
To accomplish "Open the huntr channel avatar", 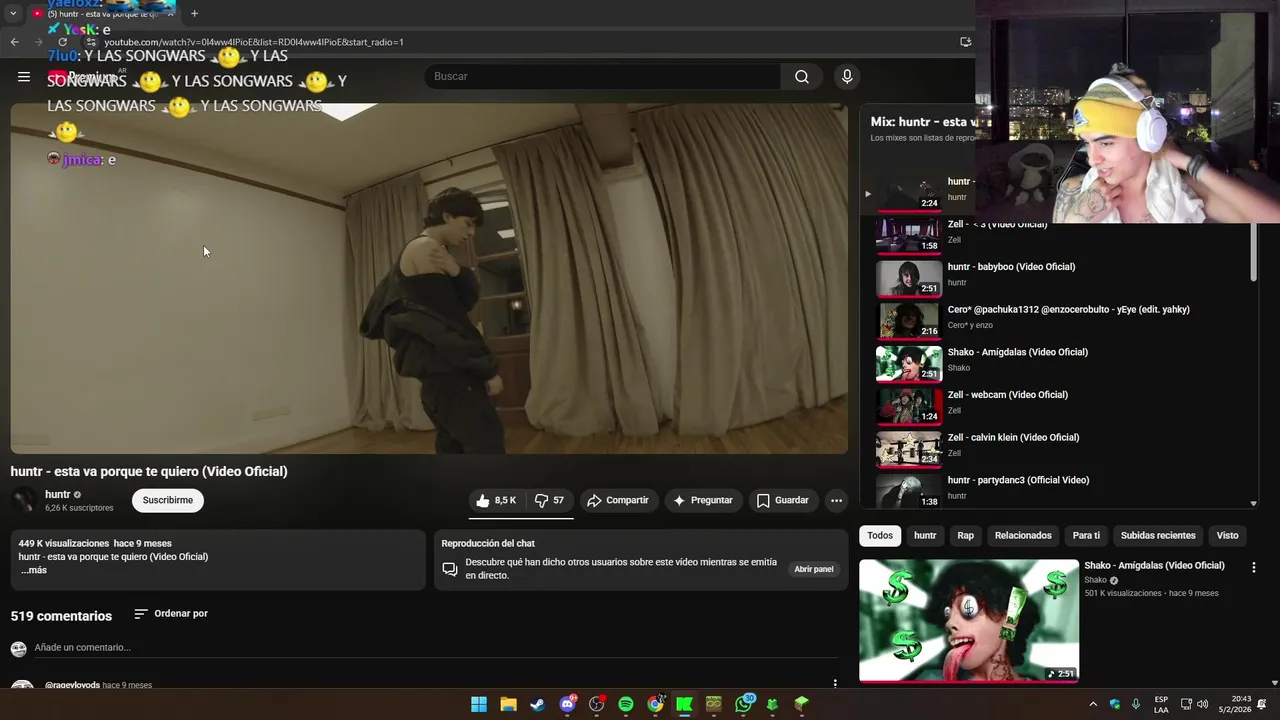I will pos(24,500).
